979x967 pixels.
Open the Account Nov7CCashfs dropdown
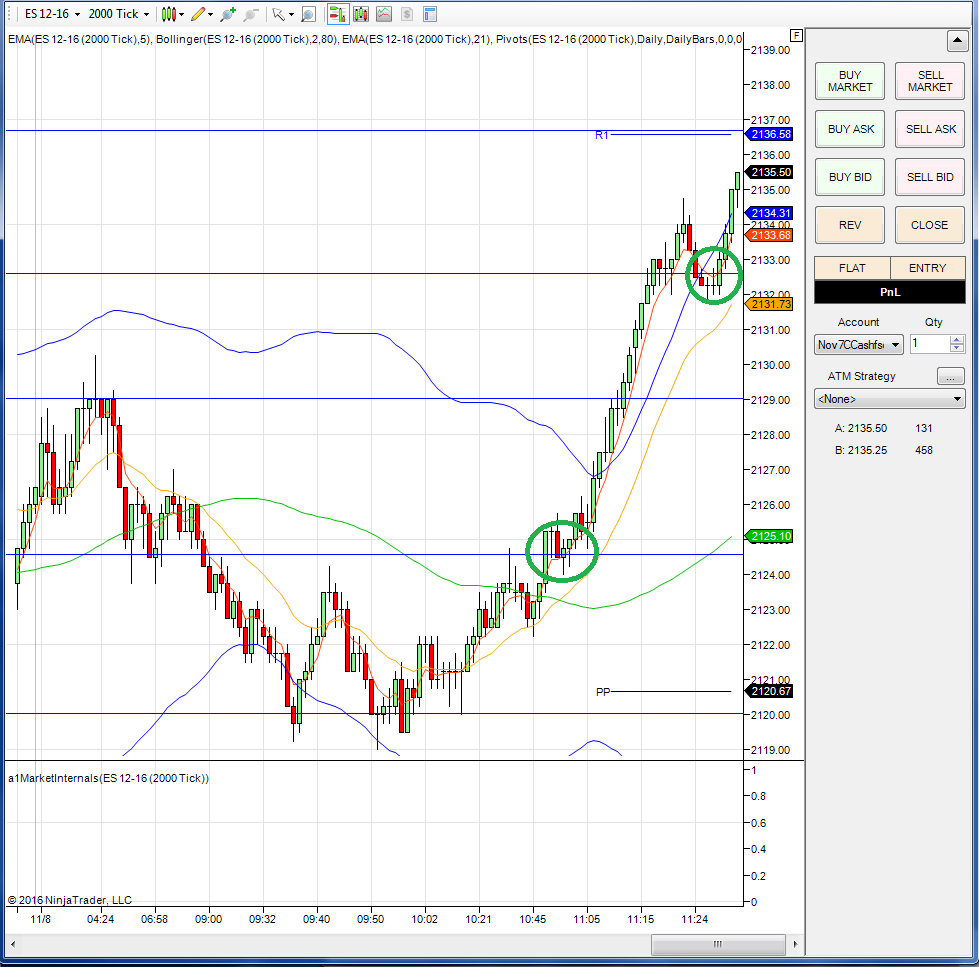858,345
